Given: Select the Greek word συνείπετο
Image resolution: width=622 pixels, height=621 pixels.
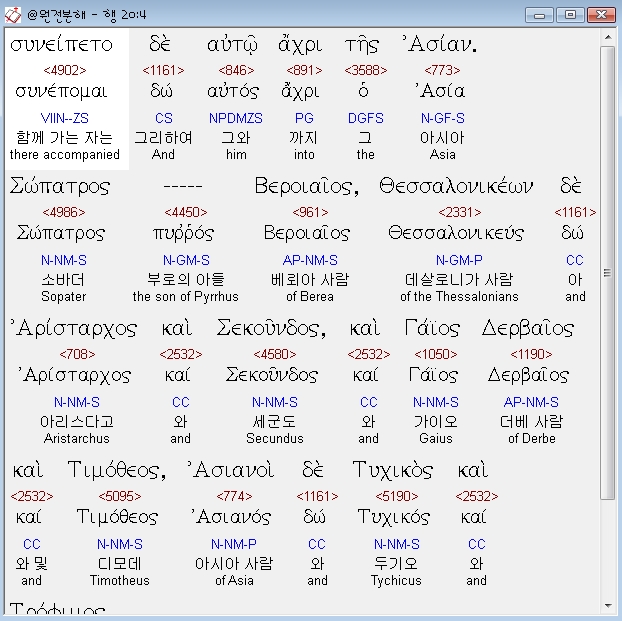Looking at the screenshot, I should tap(61, 44).
